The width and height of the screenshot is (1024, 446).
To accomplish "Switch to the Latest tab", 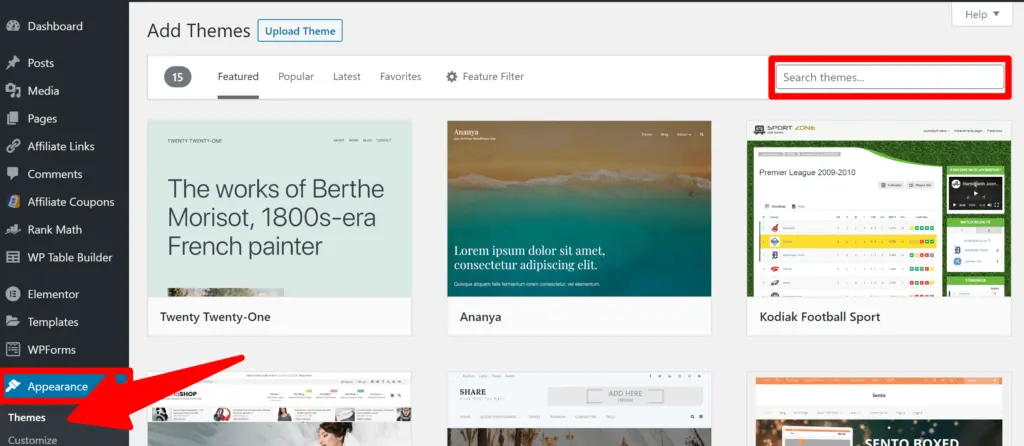I will (x=347, y=76).
